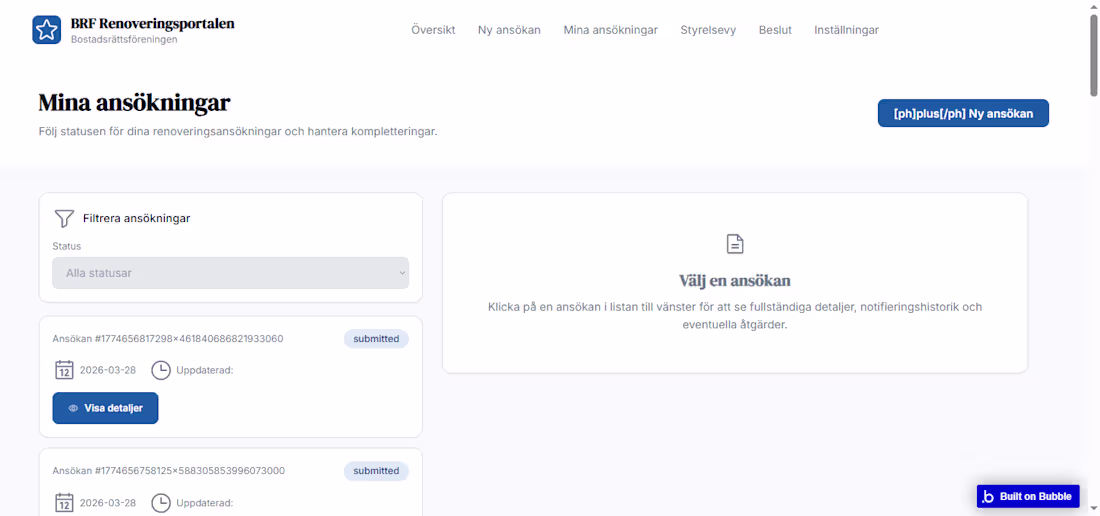
Task: Click Uppdaterad label in application #1774656758125
Action: pos(204,503)
